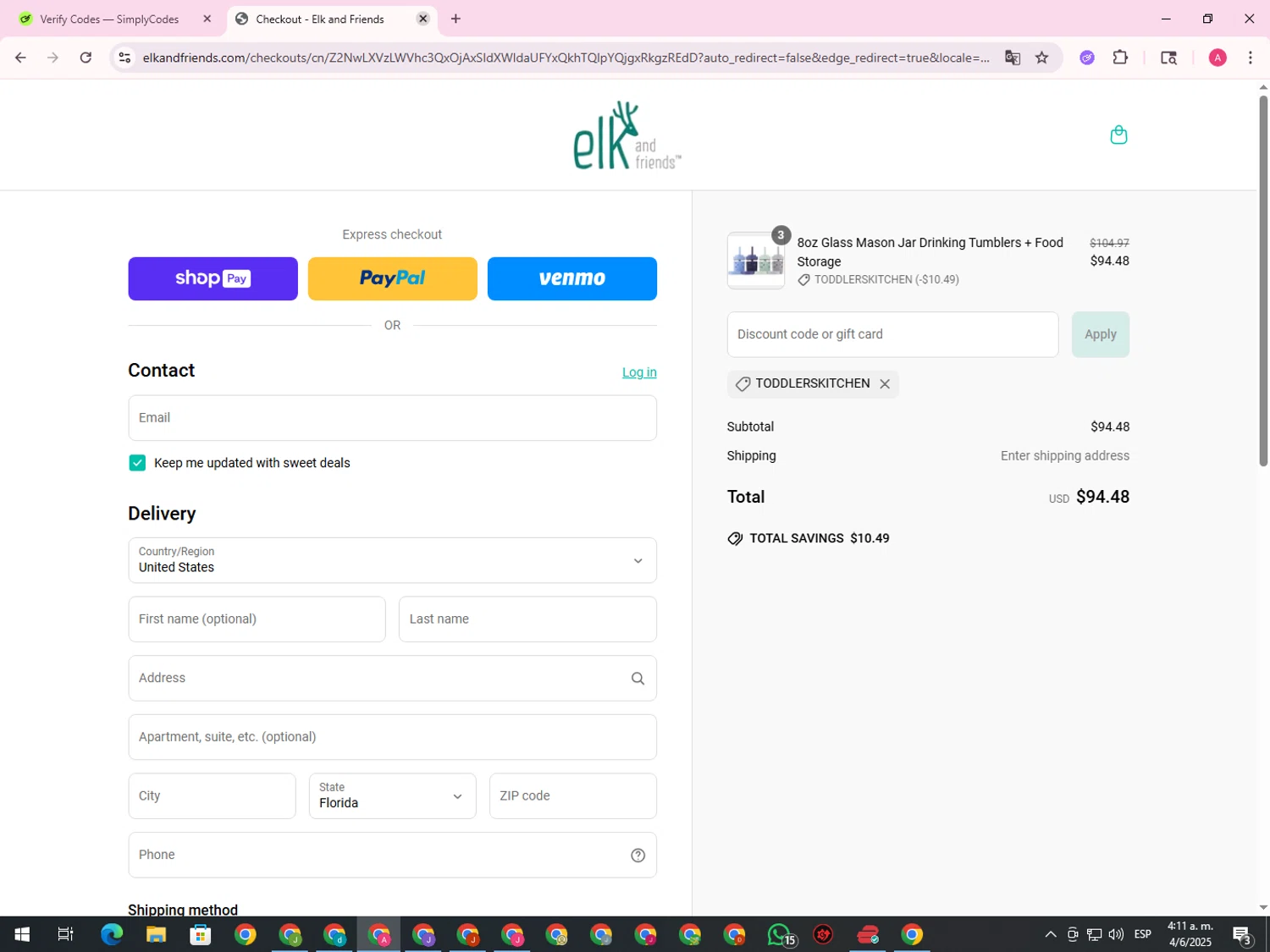Expand the Country/Region dropdown
Viewport: 1270px width, 952px height.
click(x=392, y=560)
